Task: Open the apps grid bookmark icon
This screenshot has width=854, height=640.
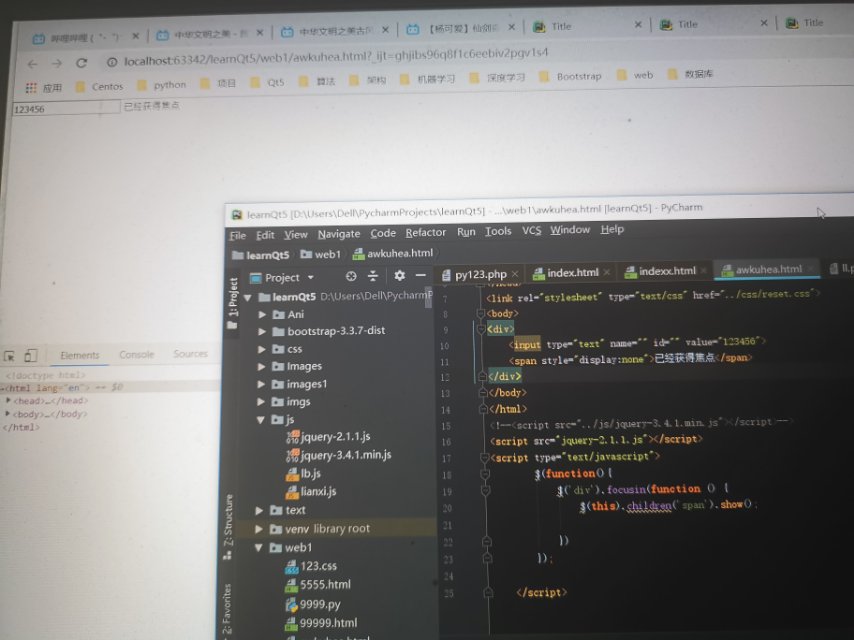Action: pos(32,88)
